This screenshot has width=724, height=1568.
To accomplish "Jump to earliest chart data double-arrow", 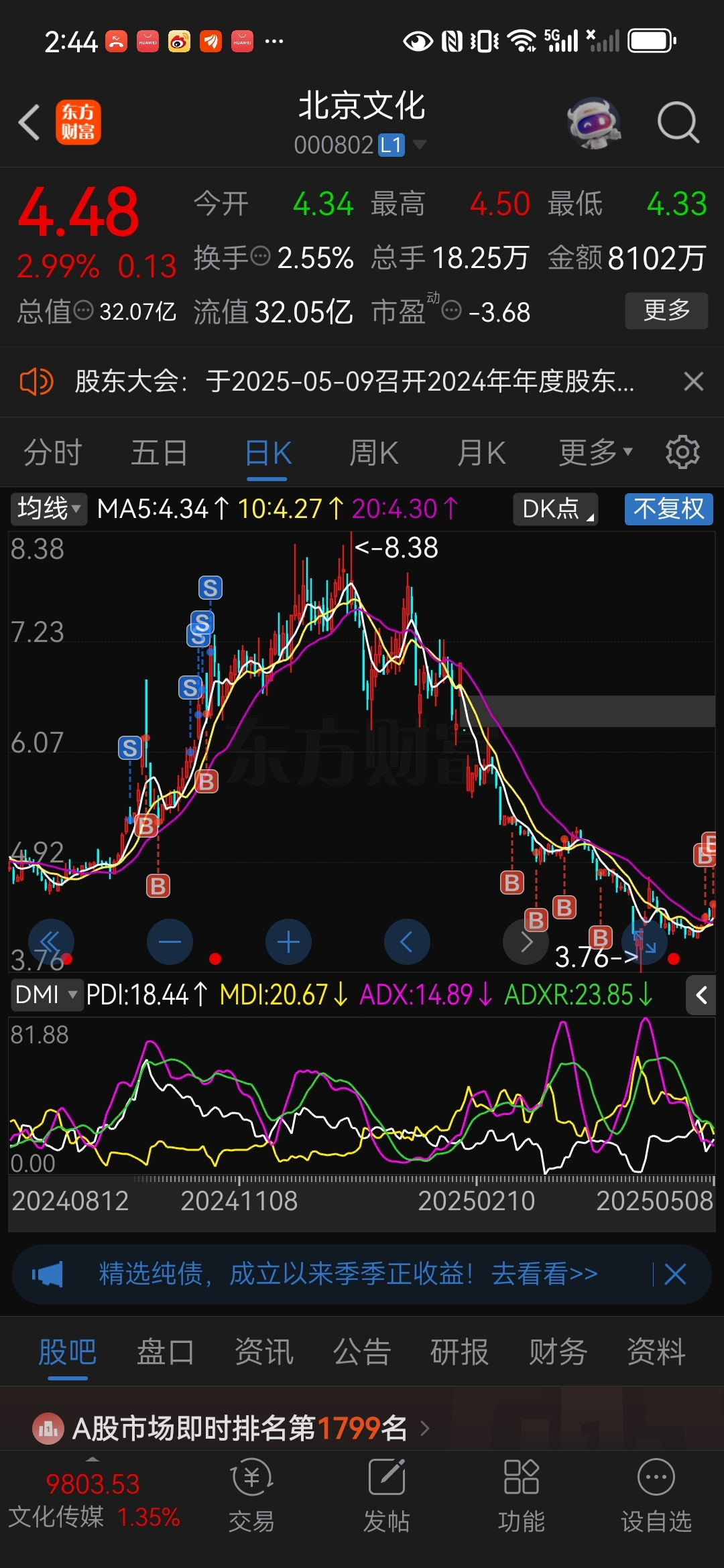I will coord(51,941).
